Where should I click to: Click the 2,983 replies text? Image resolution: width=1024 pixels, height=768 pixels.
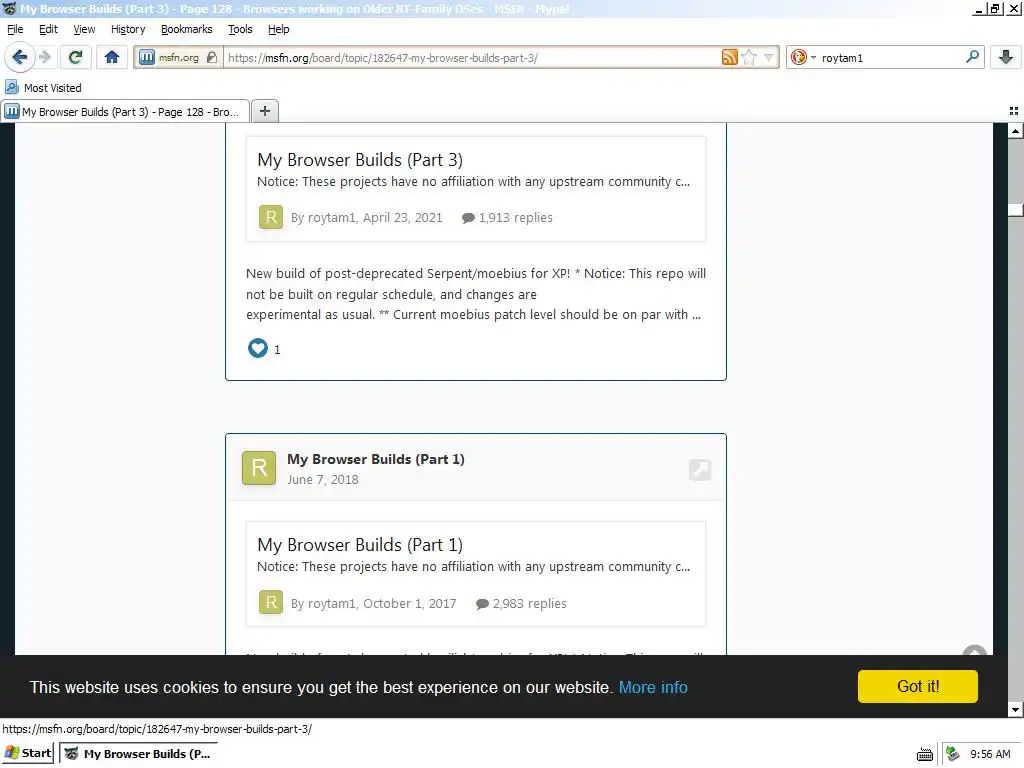(x=530, y=603)
